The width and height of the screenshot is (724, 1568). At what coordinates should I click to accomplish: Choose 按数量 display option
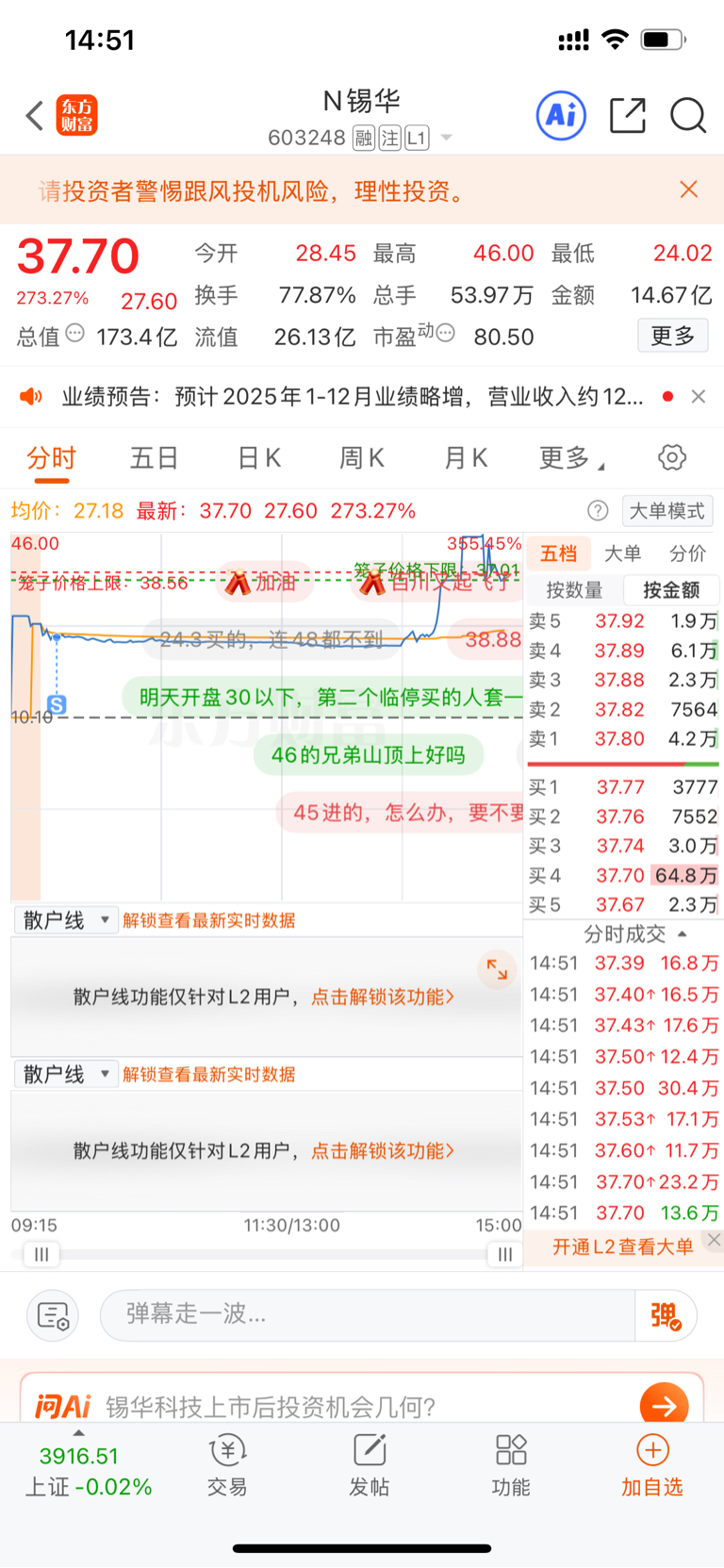[x=574, y=590]
